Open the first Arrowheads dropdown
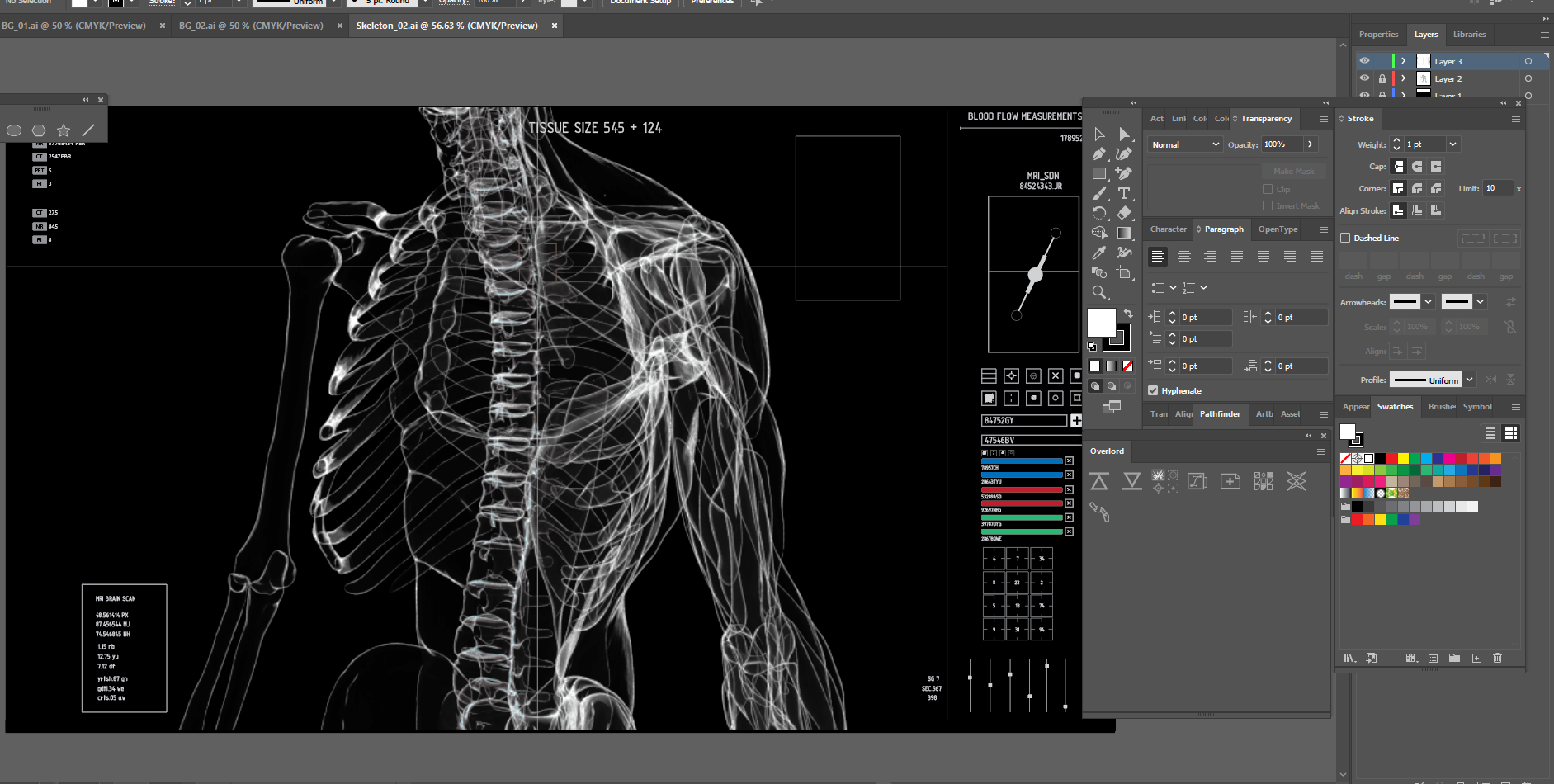 coord(1428,302)
